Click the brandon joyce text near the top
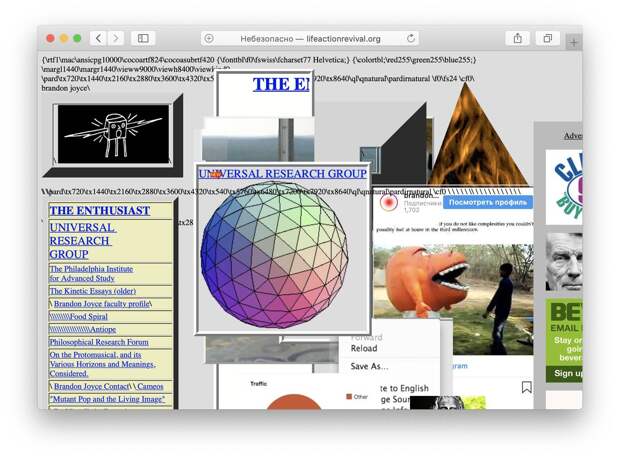This screenshot has height=459, width=620. 66,88
